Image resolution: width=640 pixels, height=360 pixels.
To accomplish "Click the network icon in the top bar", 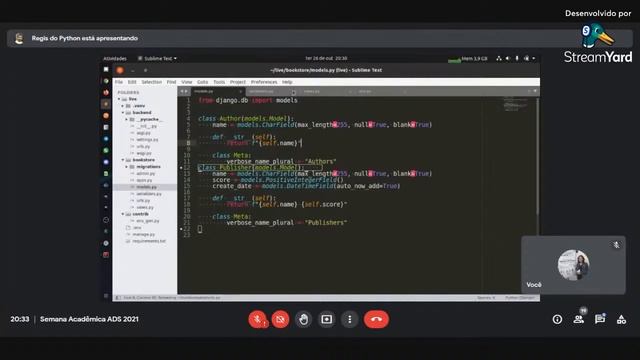I will pos(499,59).
